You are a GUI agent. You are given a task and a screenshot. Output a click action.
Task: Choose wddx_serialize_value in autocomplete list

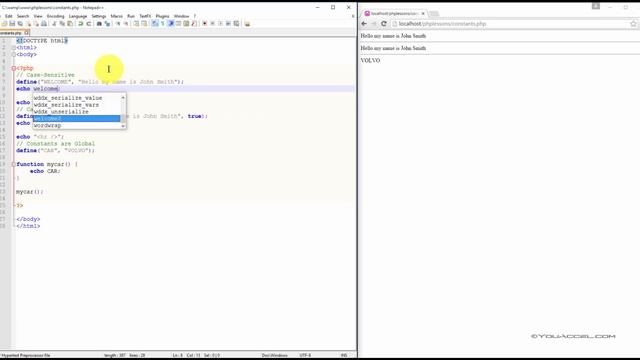[x=77, y=98]
